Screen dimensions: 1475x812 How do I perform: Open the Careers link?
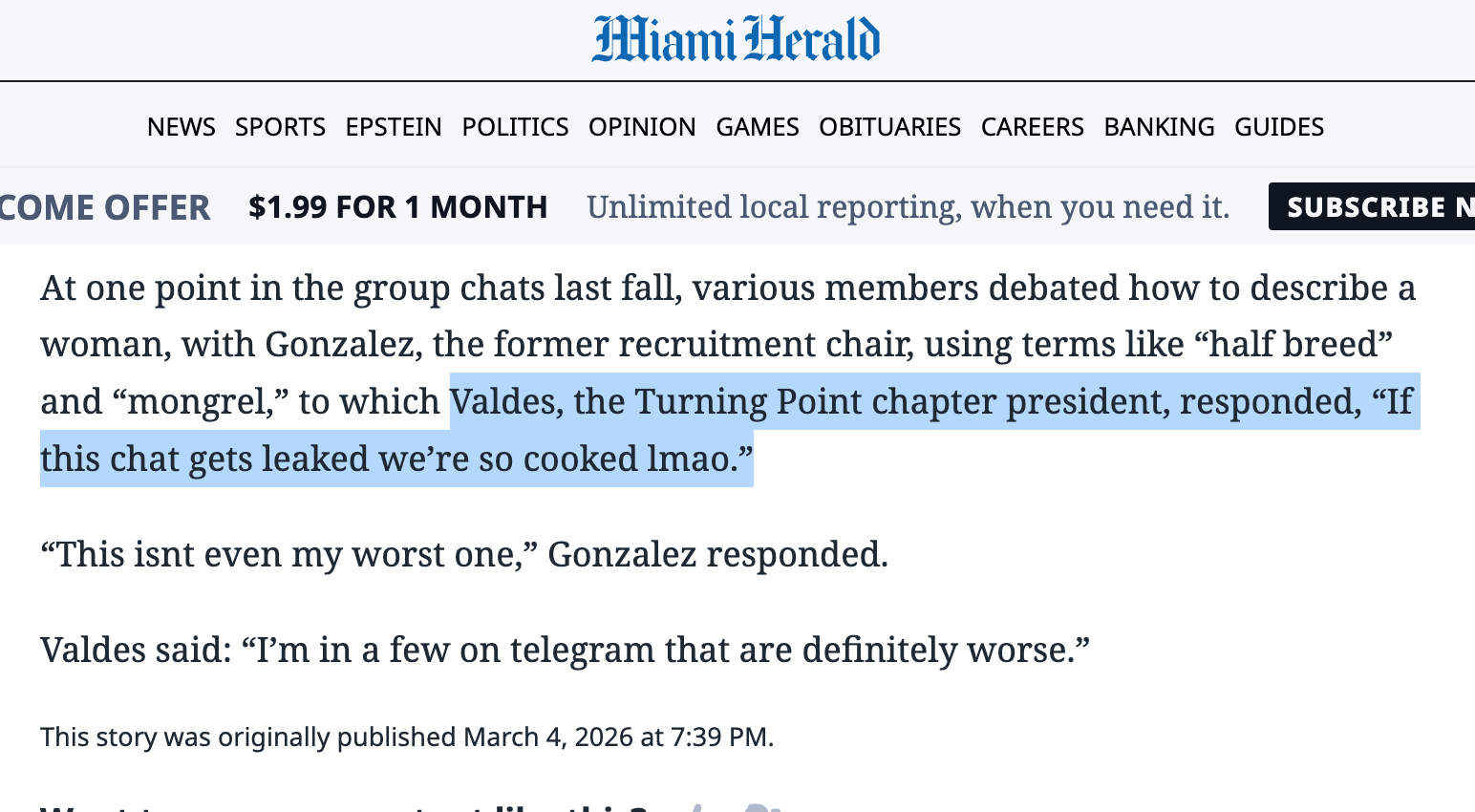click(x=1032, y=127)
